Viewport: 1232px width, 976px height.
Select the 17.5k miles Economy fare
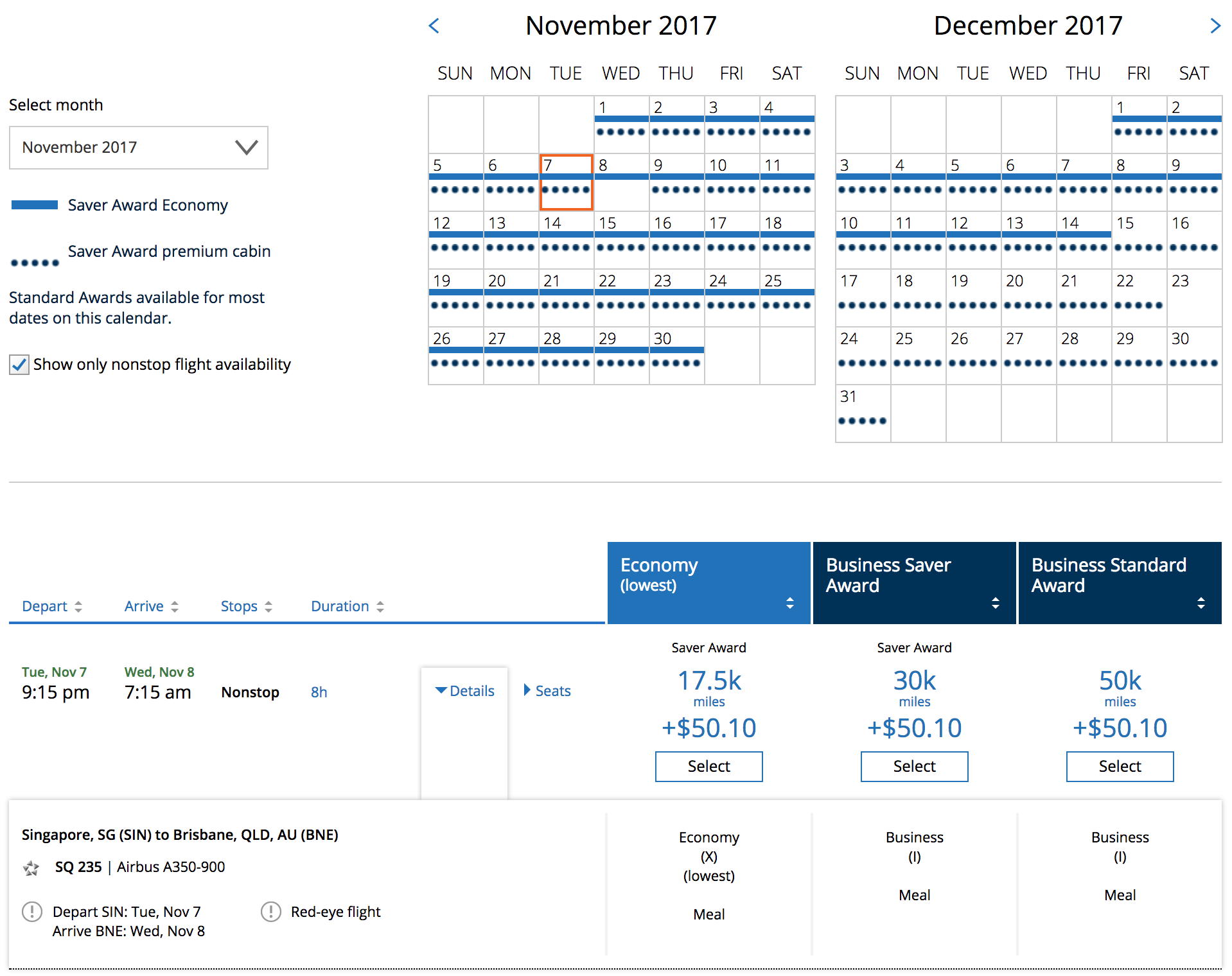pos(708,767)
